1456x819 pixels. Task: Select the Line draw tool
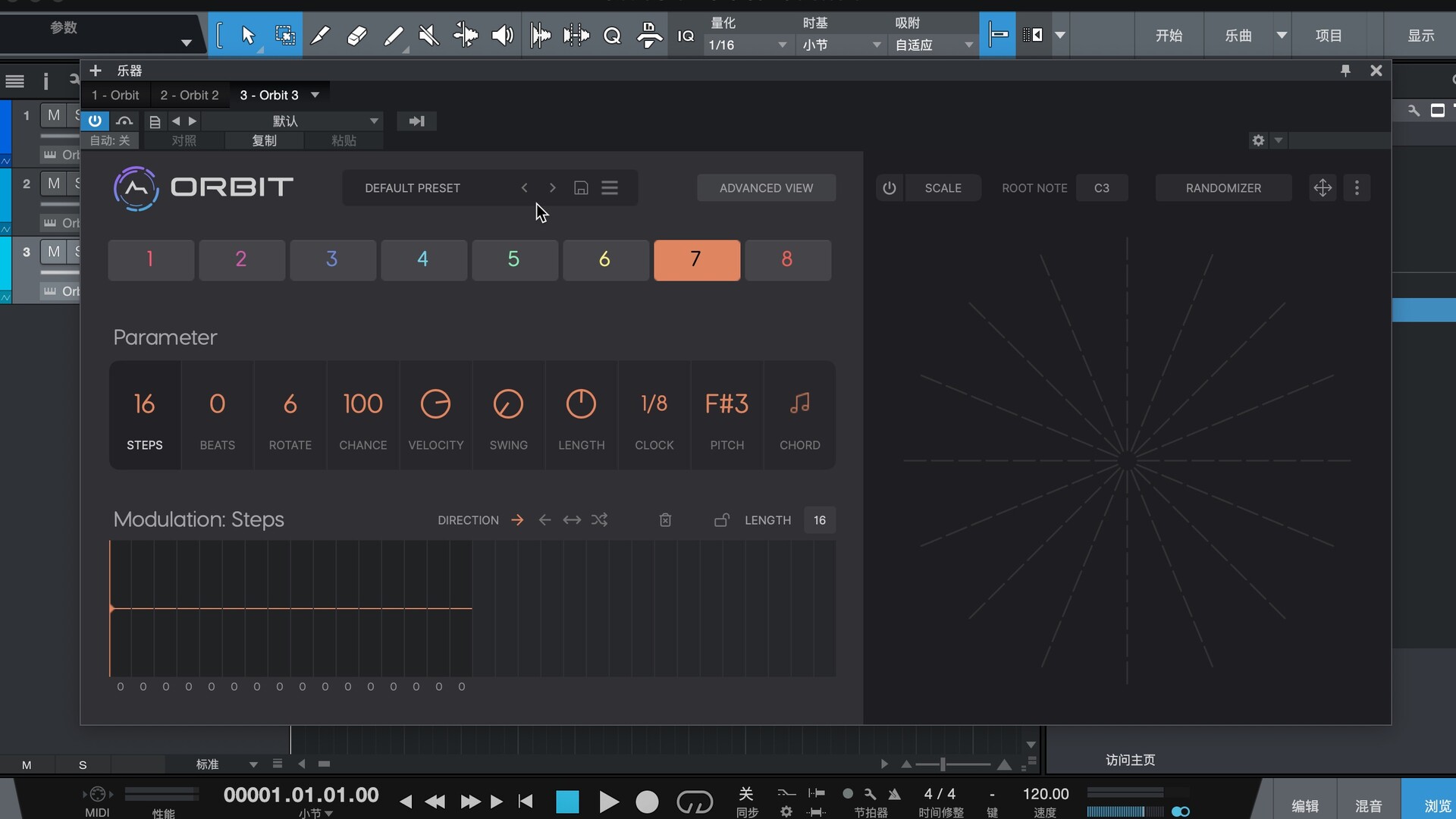click(393, 36)
